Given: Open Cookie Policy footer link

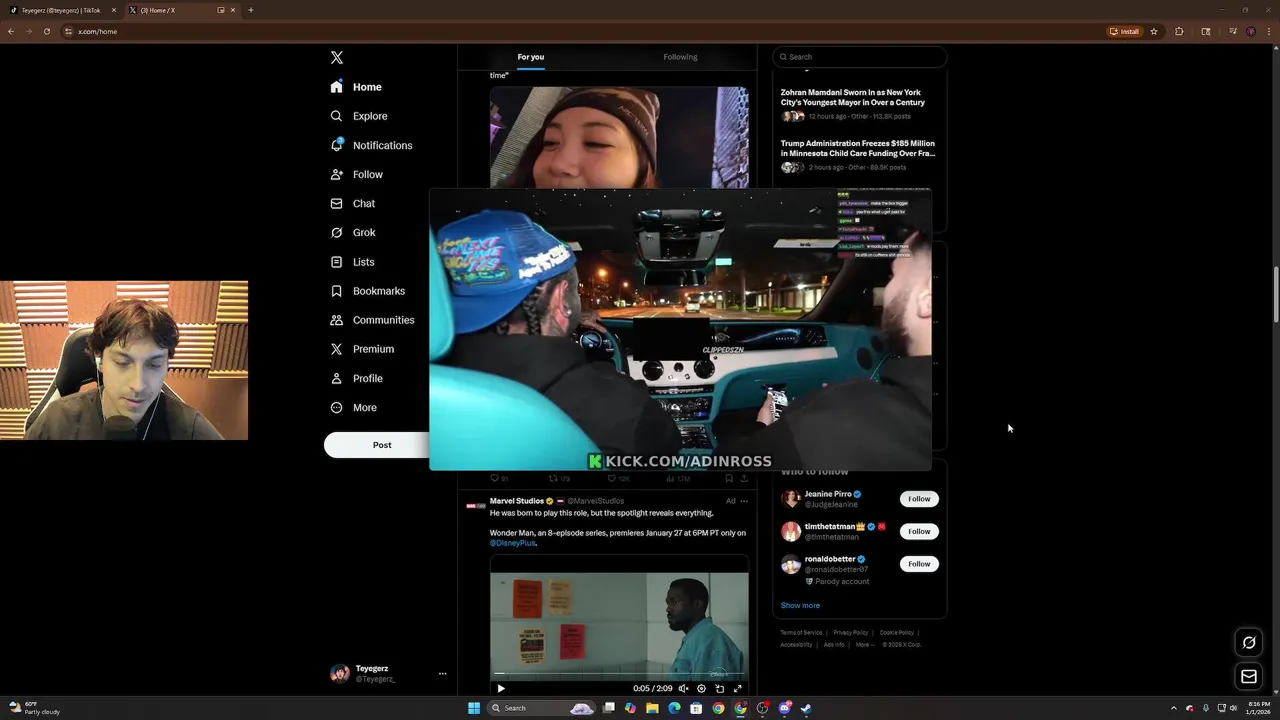Looking at the screenshot, I should 897,633.
